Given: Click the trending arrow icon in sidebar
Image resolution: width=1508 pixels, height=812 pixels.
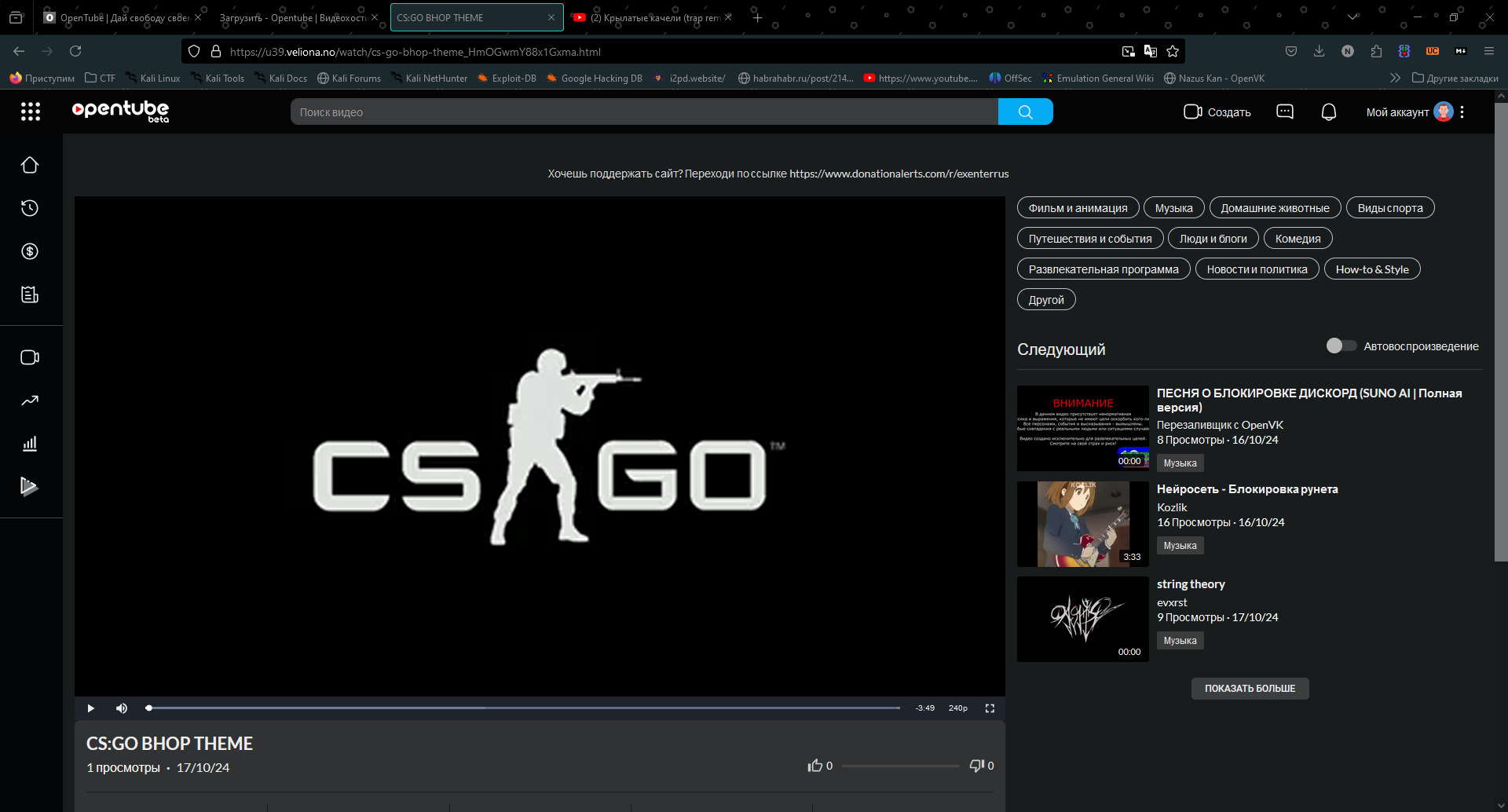Looking at the screenshot, I should pos(30,401).
